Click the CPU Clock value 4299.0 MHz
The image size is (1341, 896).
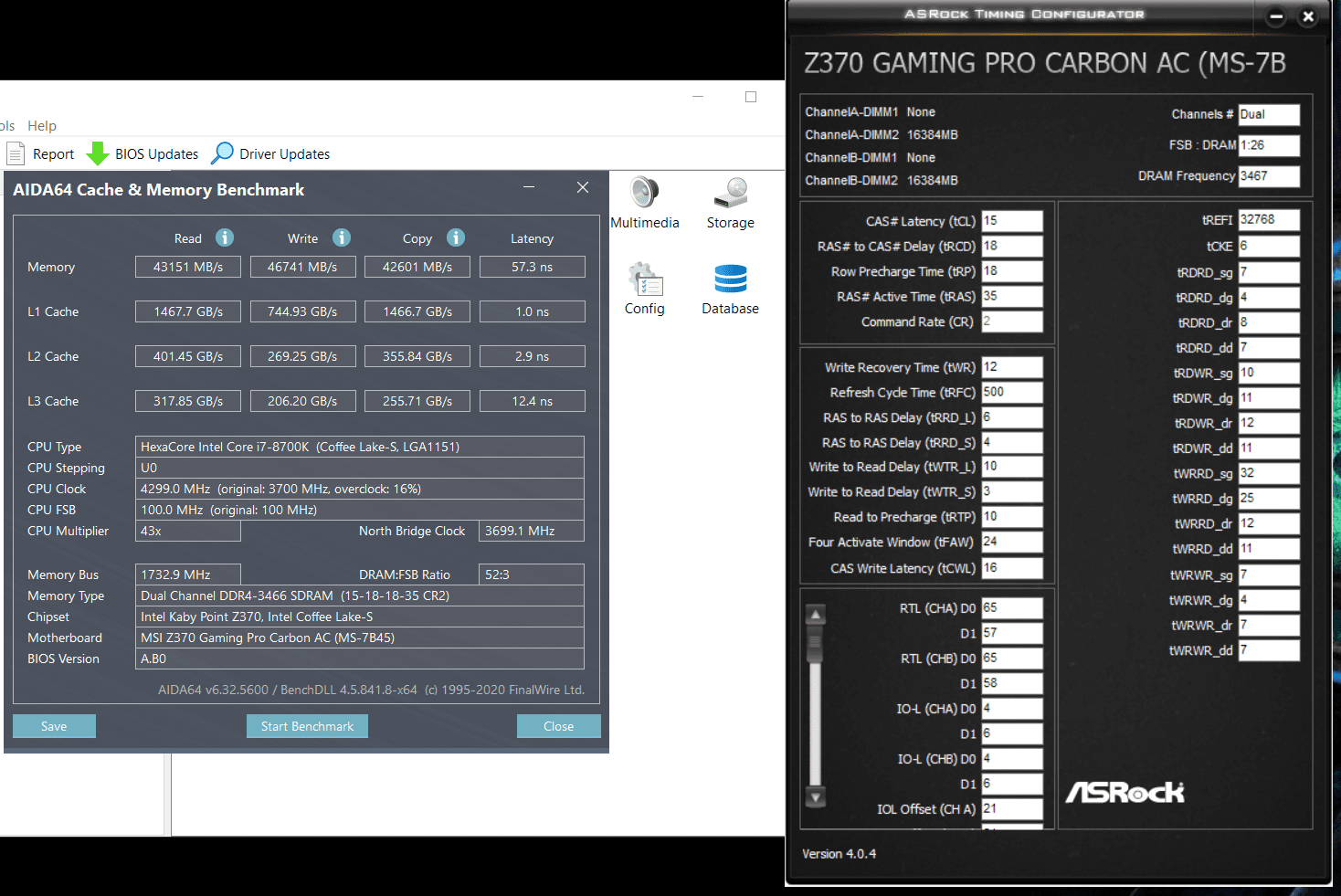[x=360, y=489]
